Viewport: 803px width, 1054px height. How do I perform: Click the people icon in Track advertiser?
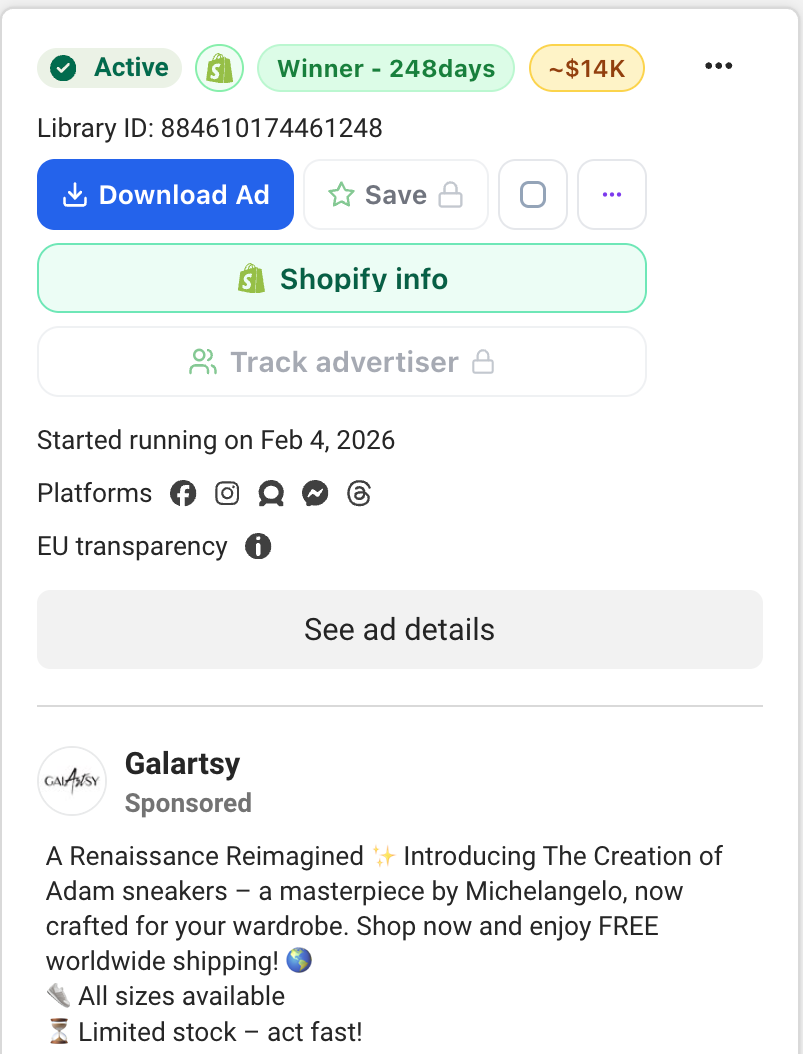(203, 362)
